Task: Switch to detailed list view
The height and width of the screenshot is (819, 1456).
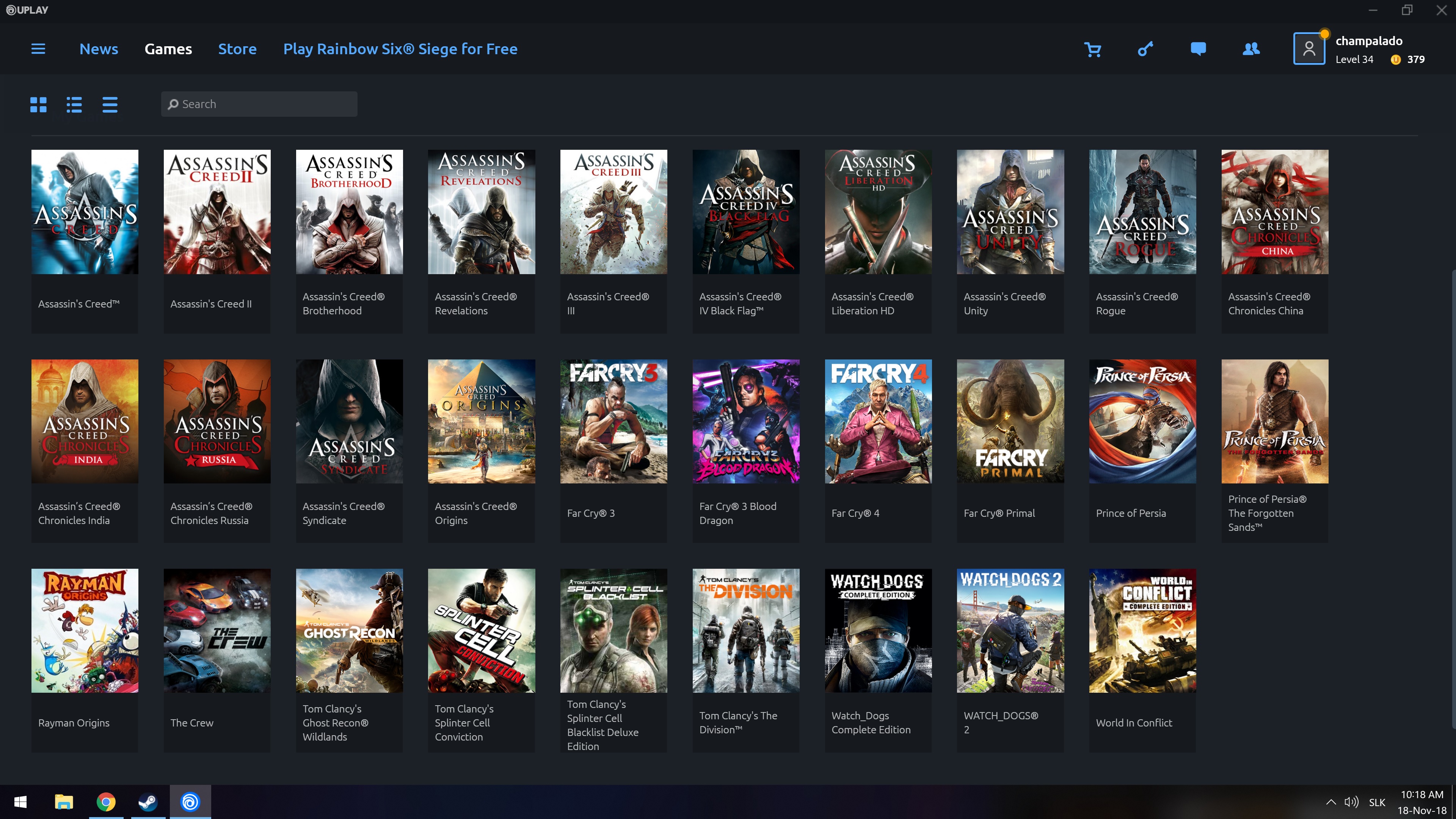Action: (74, 105)
